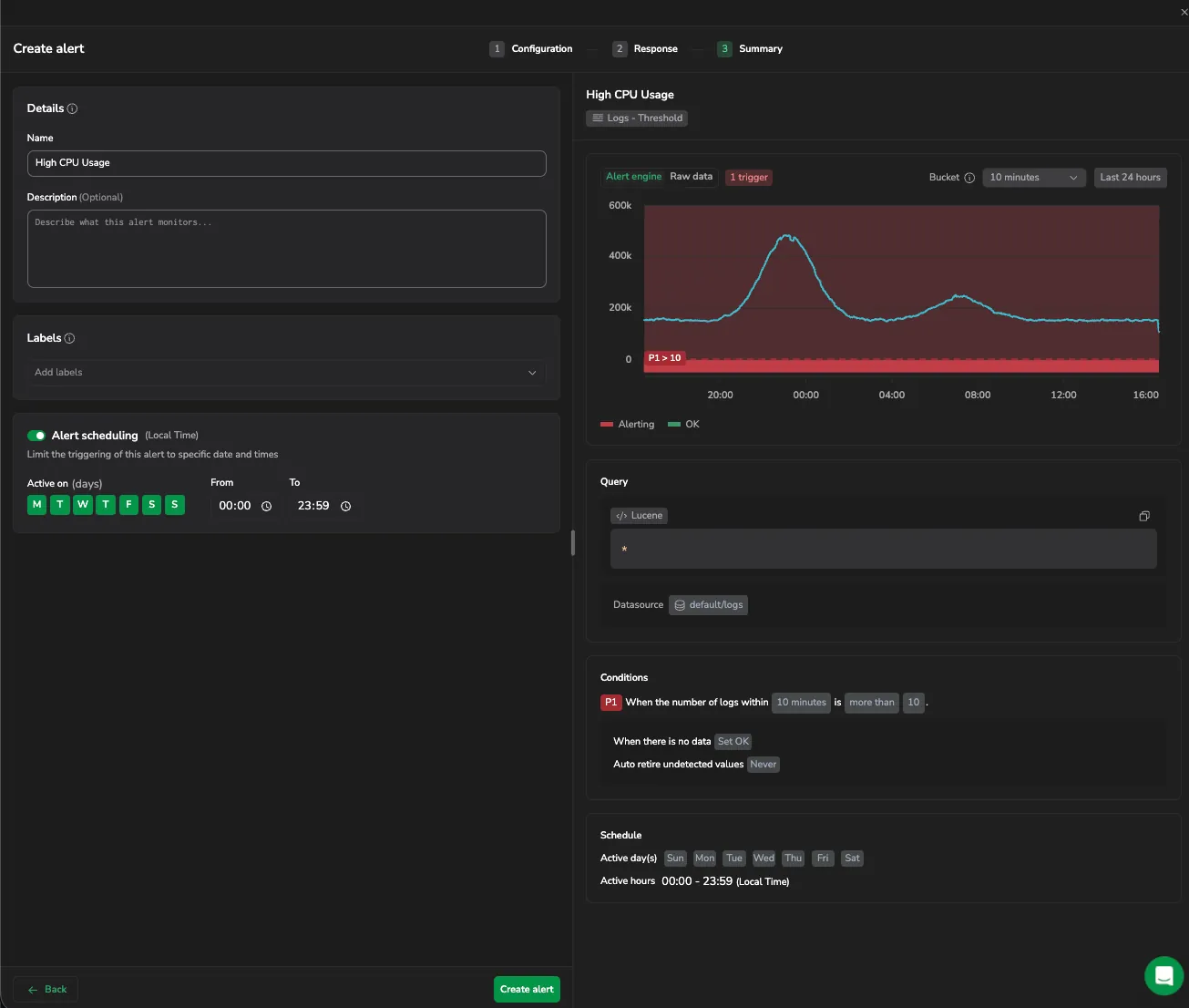Click the 'Never' auto retire chip
Image resolution: width=1189 pixels, height=1008 pixels.
(764, 765)
